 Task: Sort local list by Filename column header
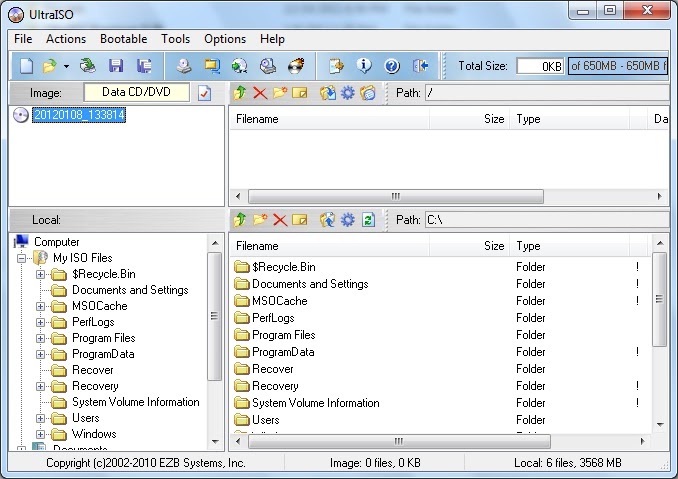pyautogui.click(x=329, y=246)
